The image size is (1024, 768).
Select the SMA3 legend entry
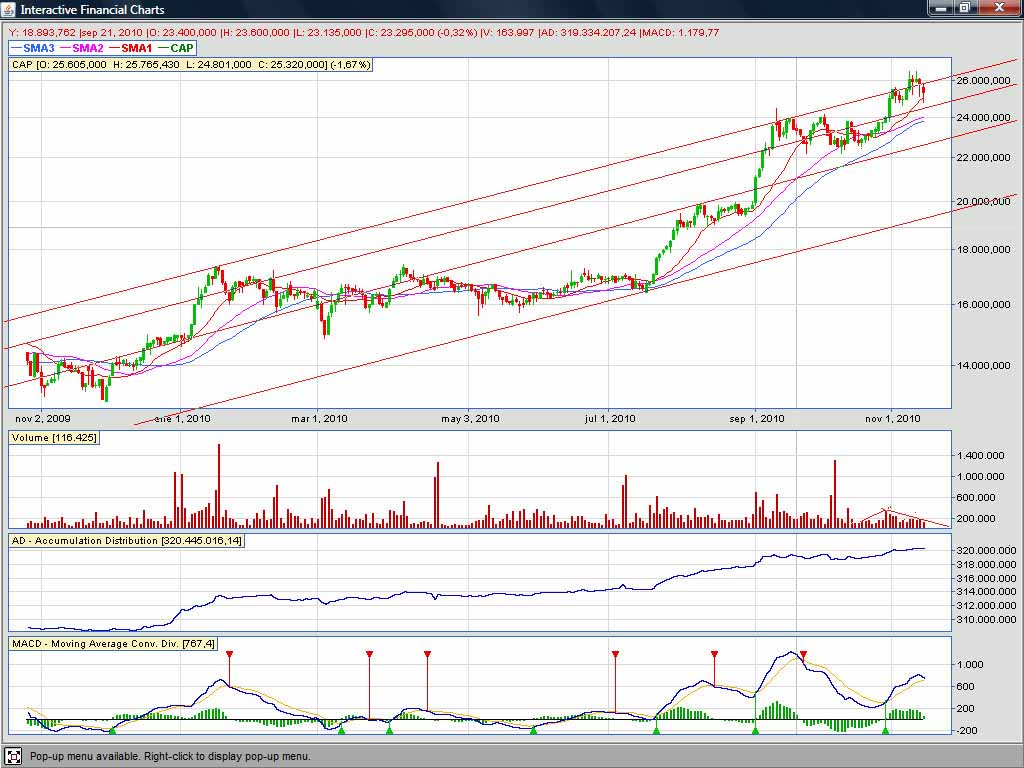33,48
